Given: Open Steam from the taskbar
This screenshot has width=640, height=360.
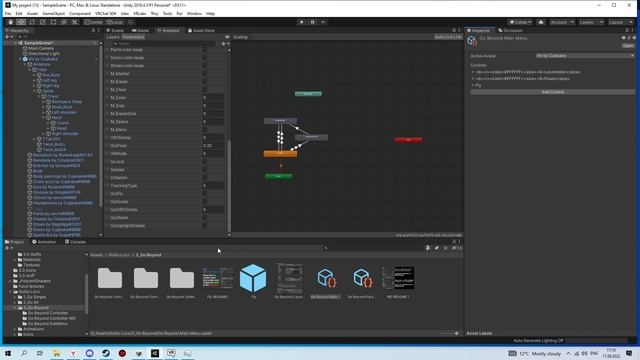Looking at the screenshot, I should [106, 353].
